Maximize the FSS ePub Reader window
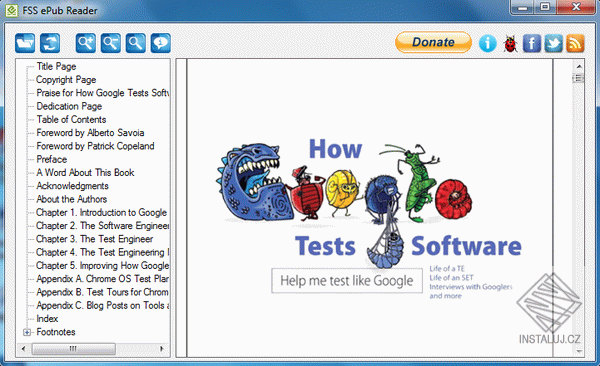600x366 pixels. (545, 7)
